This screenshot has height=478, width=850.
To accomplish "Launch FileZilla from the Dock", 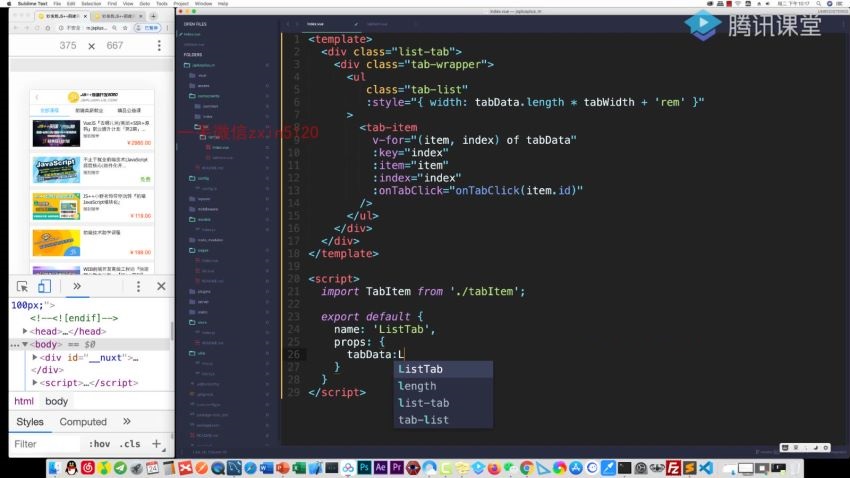I will coord(673,468).
